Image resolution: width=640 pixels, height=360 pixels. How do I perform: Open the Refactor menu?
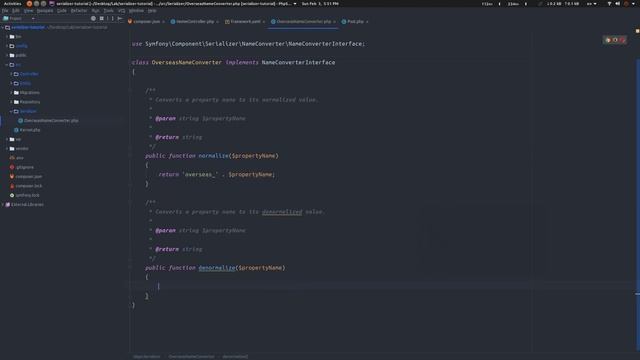tap(79, 11)
